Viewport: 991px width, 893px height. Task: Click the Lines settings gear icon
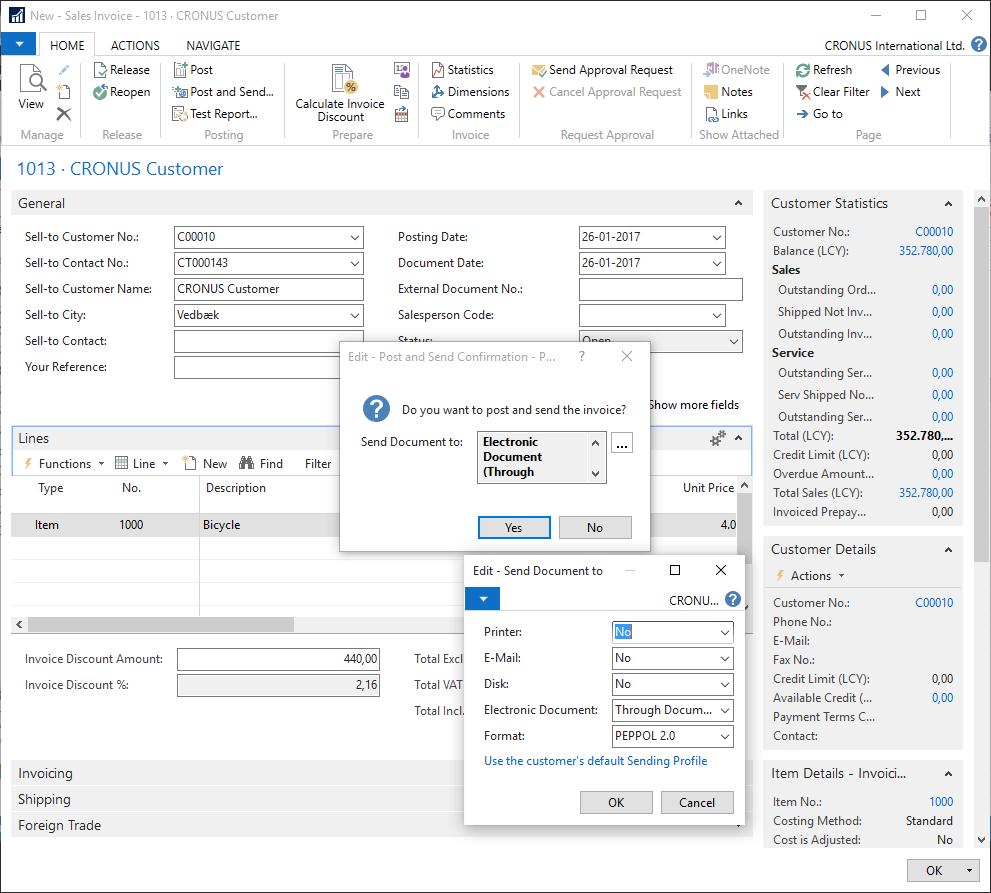717,438
